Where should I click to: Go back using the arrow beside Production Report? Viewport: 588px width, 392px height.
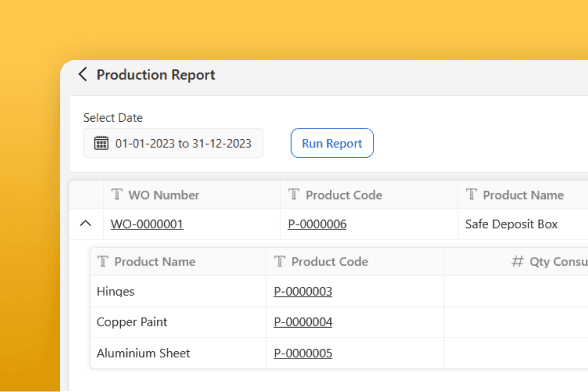pyautogui.click(x=83, y=74)
